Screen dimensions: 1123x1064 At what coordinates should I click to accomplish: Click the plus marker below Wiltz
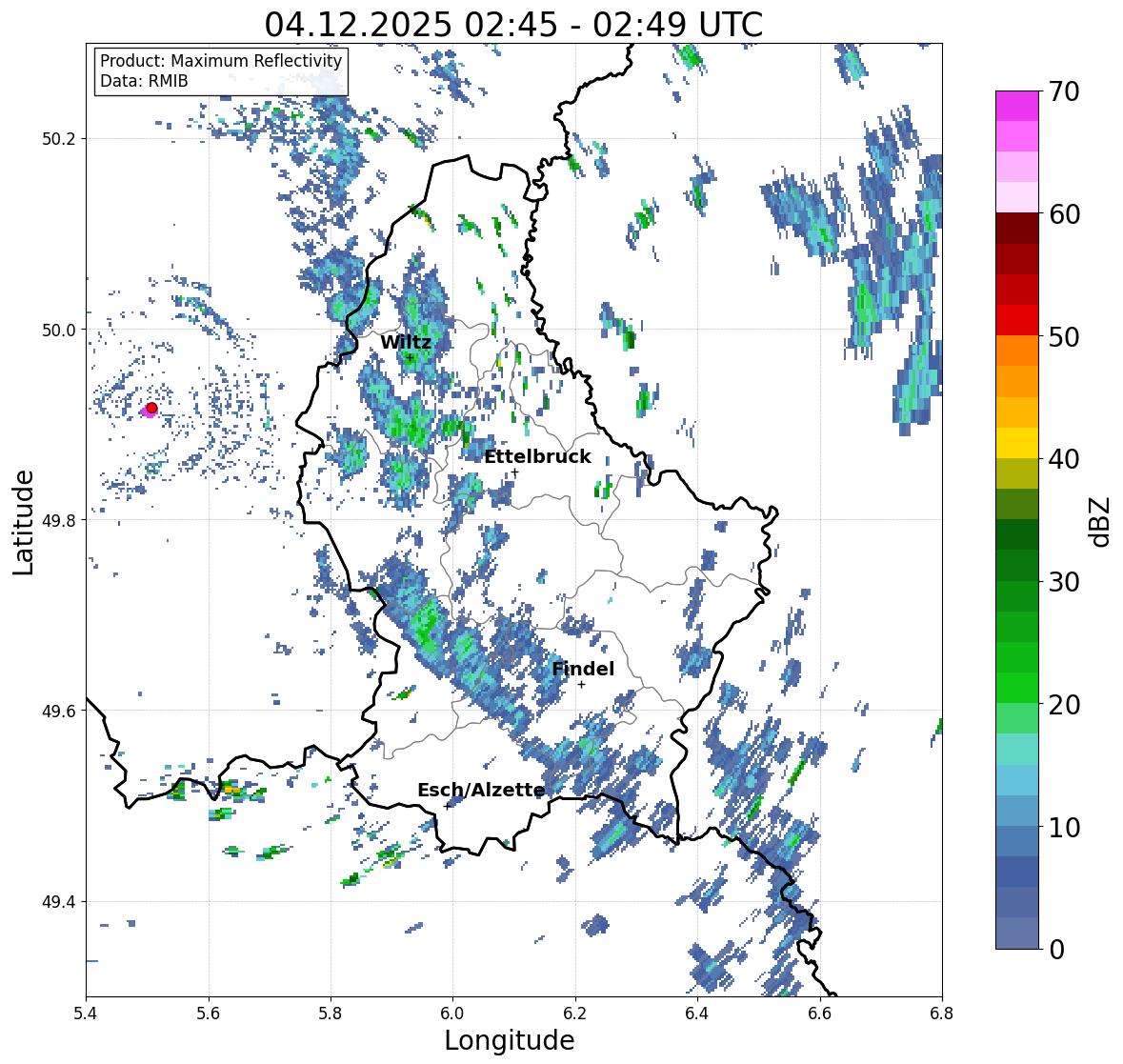410,358
